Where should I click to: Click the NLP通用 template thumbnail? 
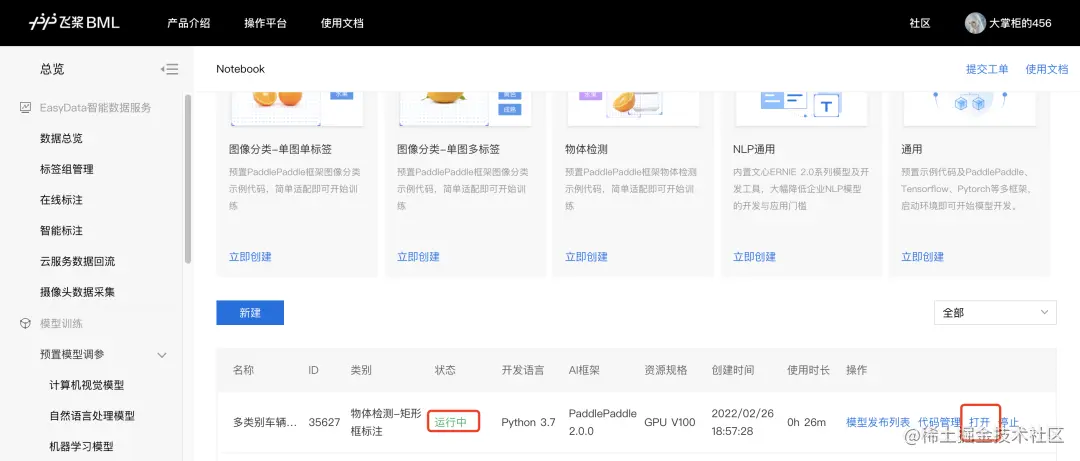pyautogui.click(x=801, y=109)
